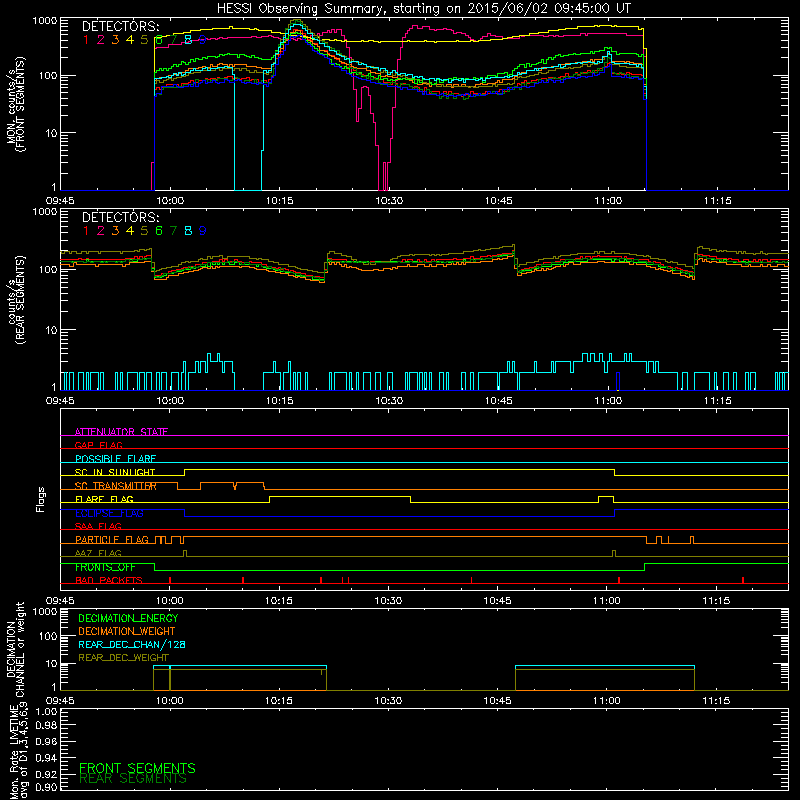The height and width of the screenshot is (800, 800).
Task: Click yellow detector 4 in the rear segments legend
Action: pyautogui.click(x=130, y=231)
